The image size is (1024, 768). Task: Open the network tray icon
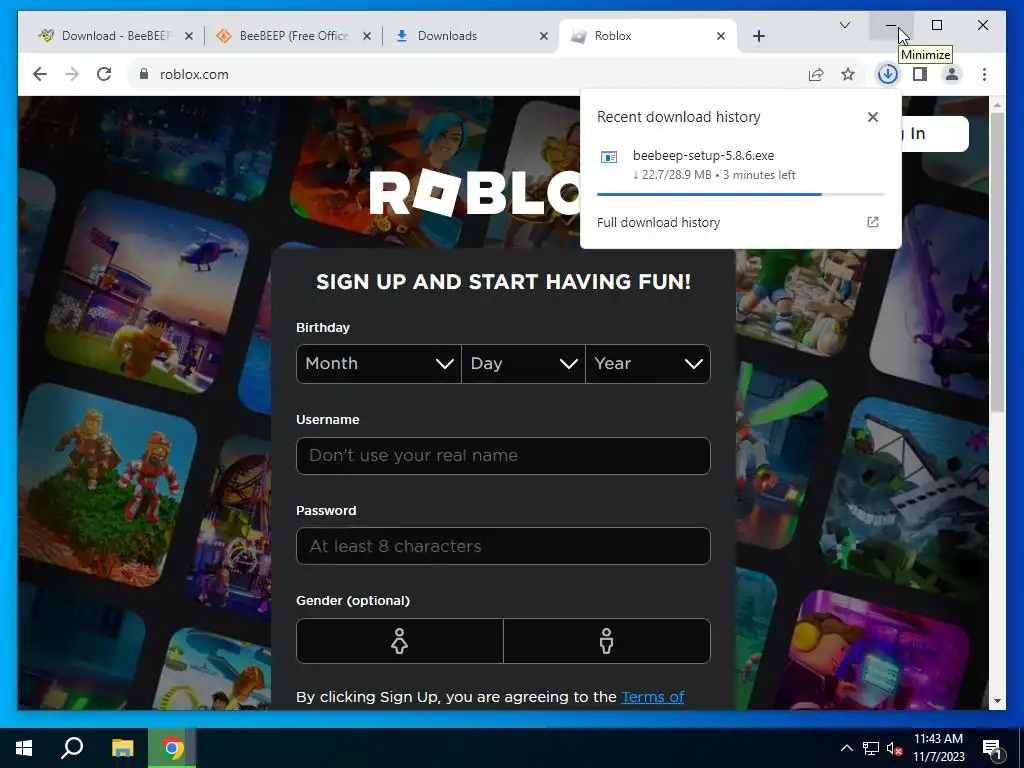871,748
